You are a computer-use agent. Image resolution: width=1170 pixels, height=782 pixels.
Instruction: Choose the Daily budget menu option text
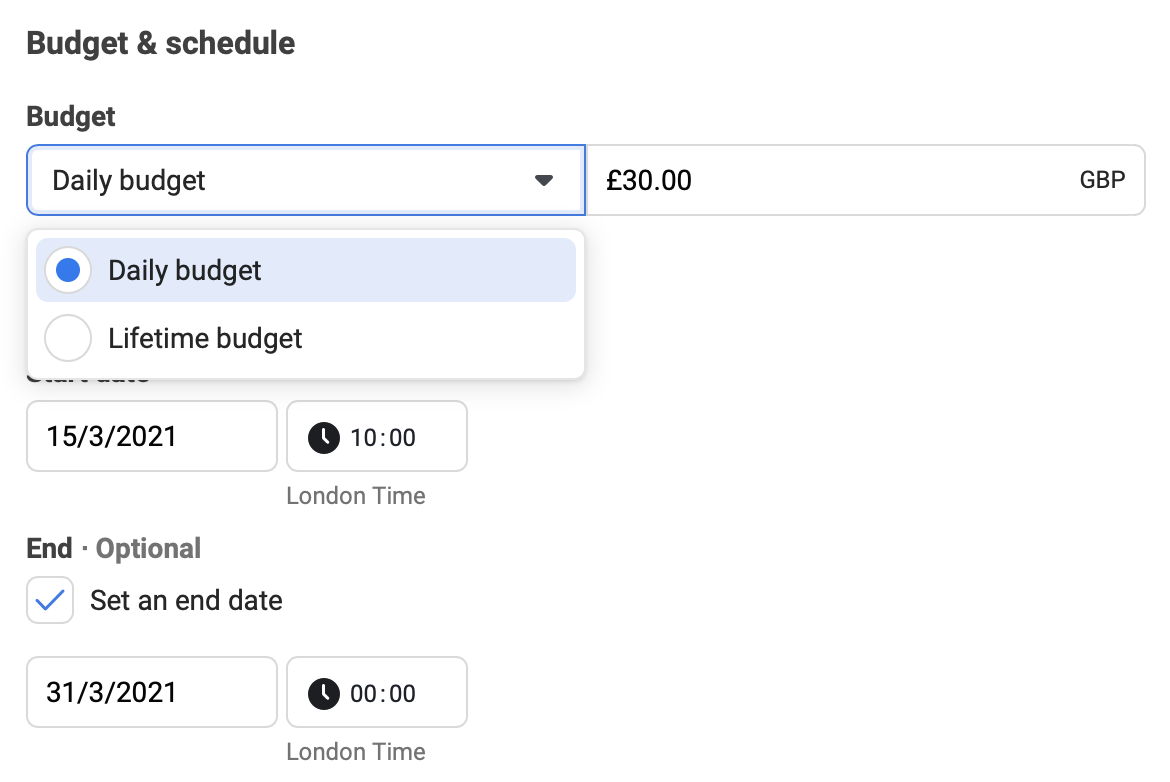[185, 271]
